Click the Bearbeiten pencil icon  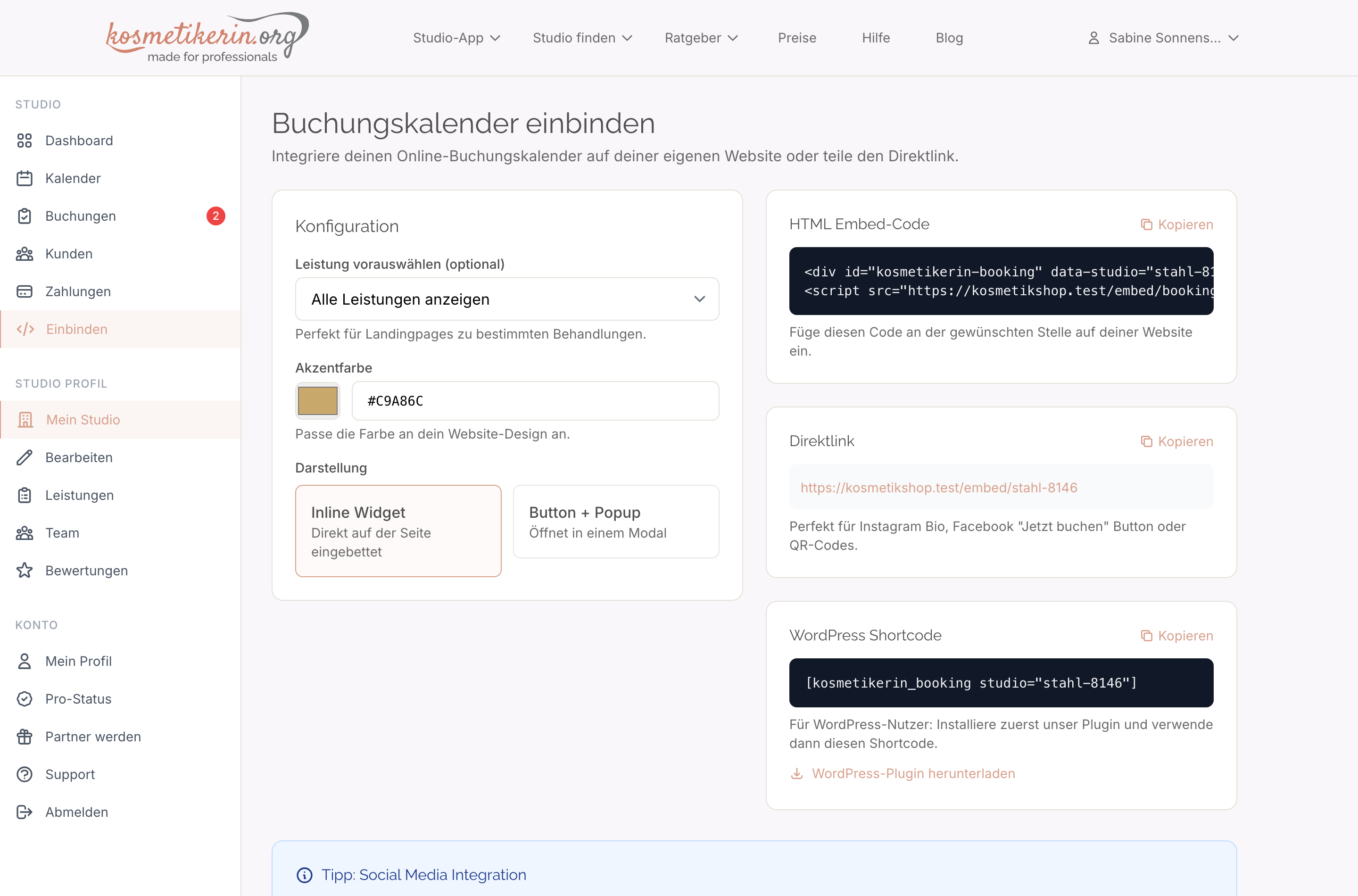[x=25, y=457]
